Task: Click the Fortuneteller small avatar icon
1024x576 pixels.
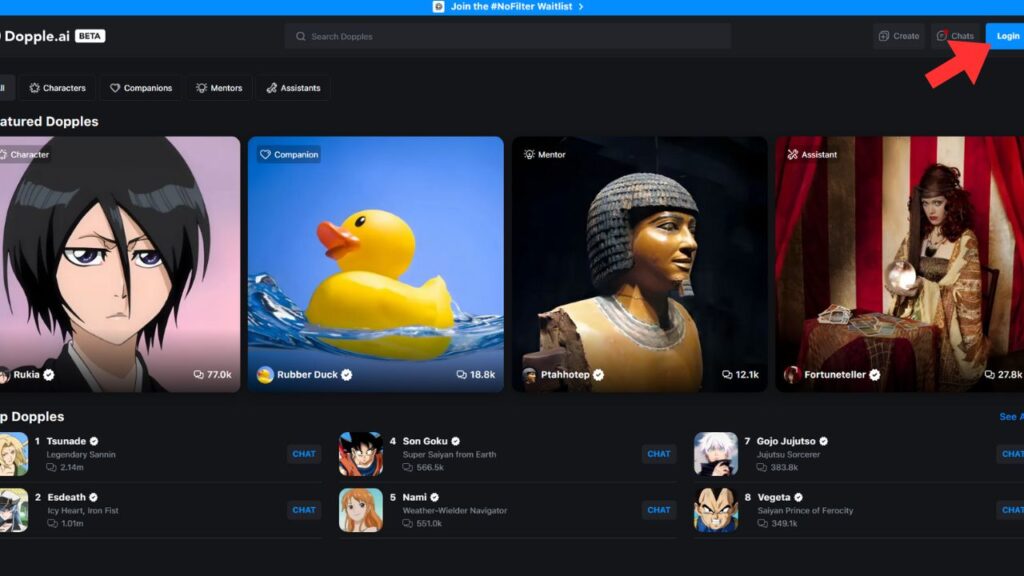Action: pyautogui.click(x=792, y=375)
